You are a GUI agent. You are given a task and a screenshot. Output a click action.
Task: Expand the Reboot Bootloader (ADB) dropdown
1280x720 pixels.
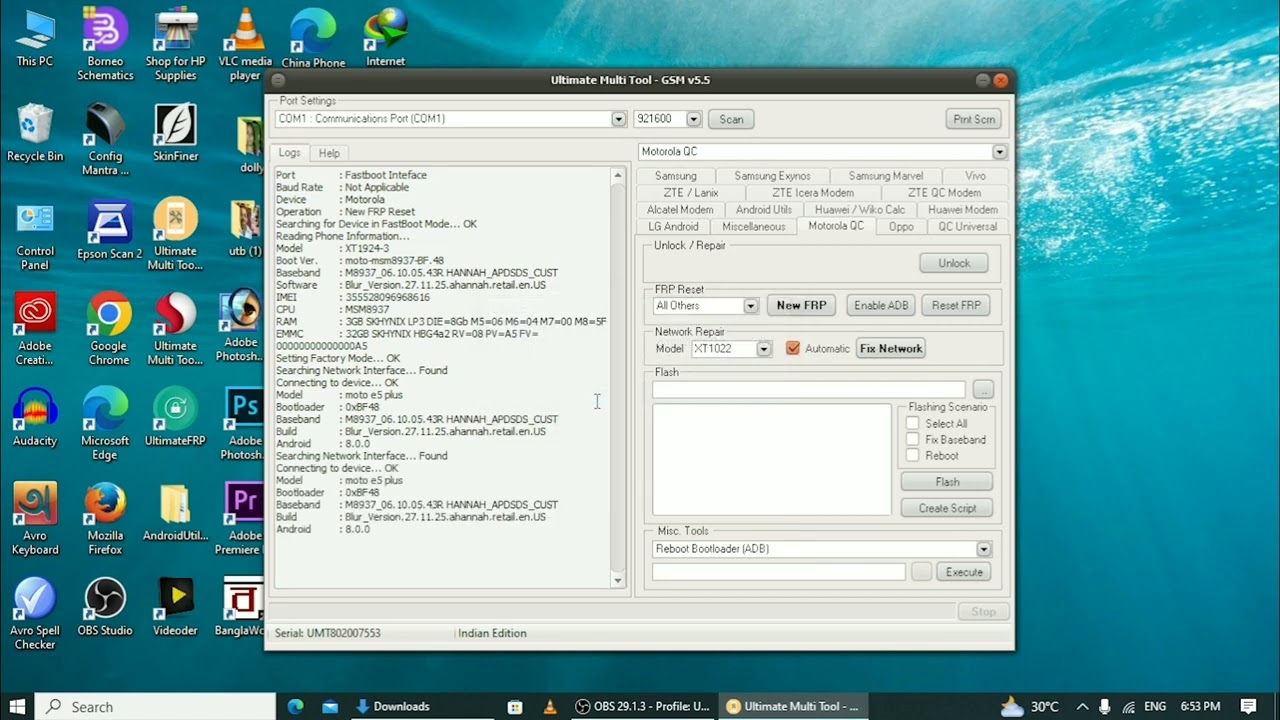984,549
